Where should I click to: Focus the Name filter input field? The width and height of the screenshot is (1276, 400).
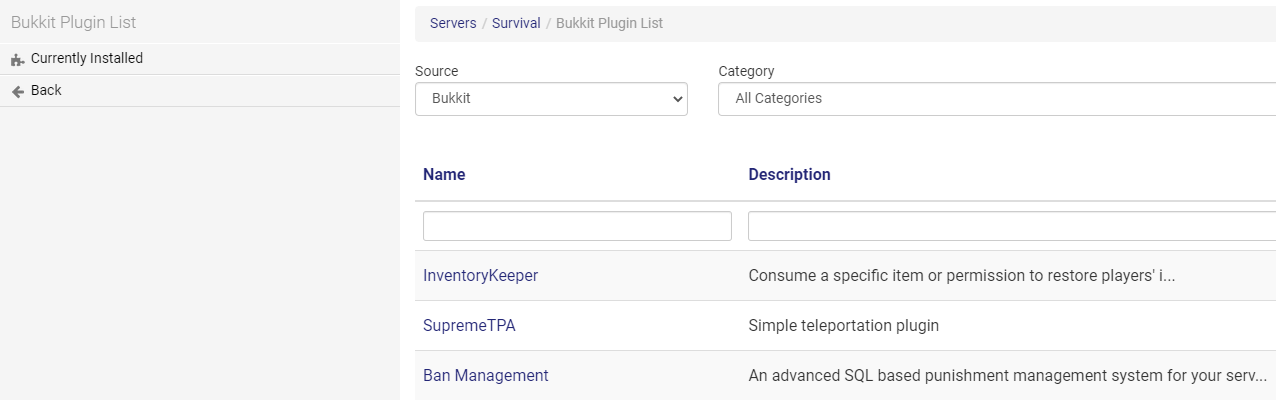click(x=577, y=226)
